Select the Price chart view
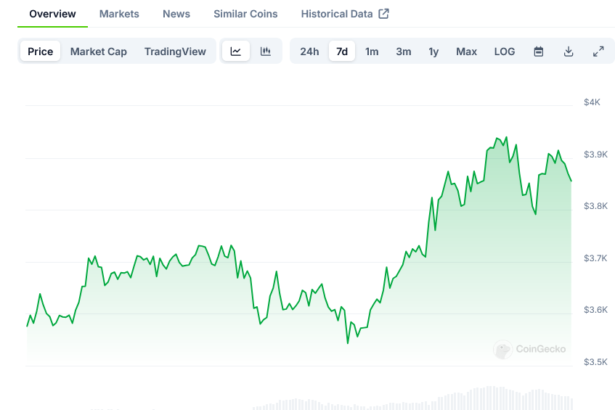The image size is (615, 410). pos(41,52)
